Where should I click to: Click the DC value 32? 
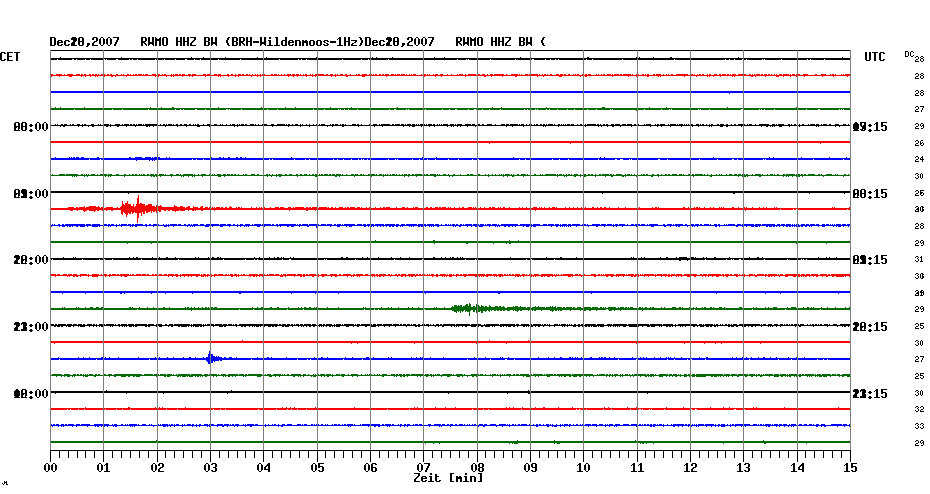click(x=919, y=409)
